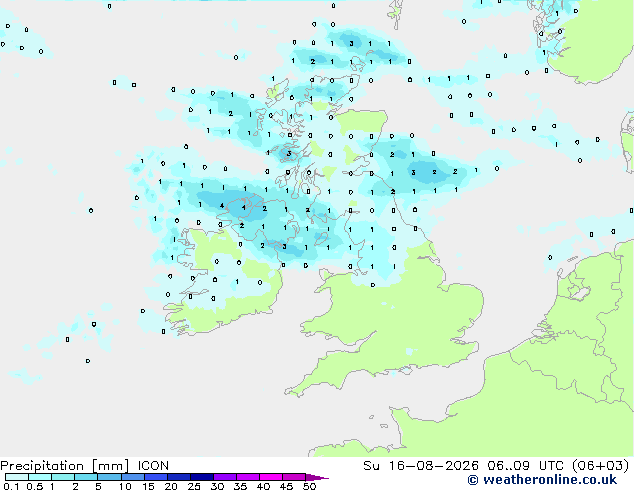This screenshot has width=634, height=490.
Task: Click the 1–2 mm legend color swatch
Action: click(x=63, y=477)
